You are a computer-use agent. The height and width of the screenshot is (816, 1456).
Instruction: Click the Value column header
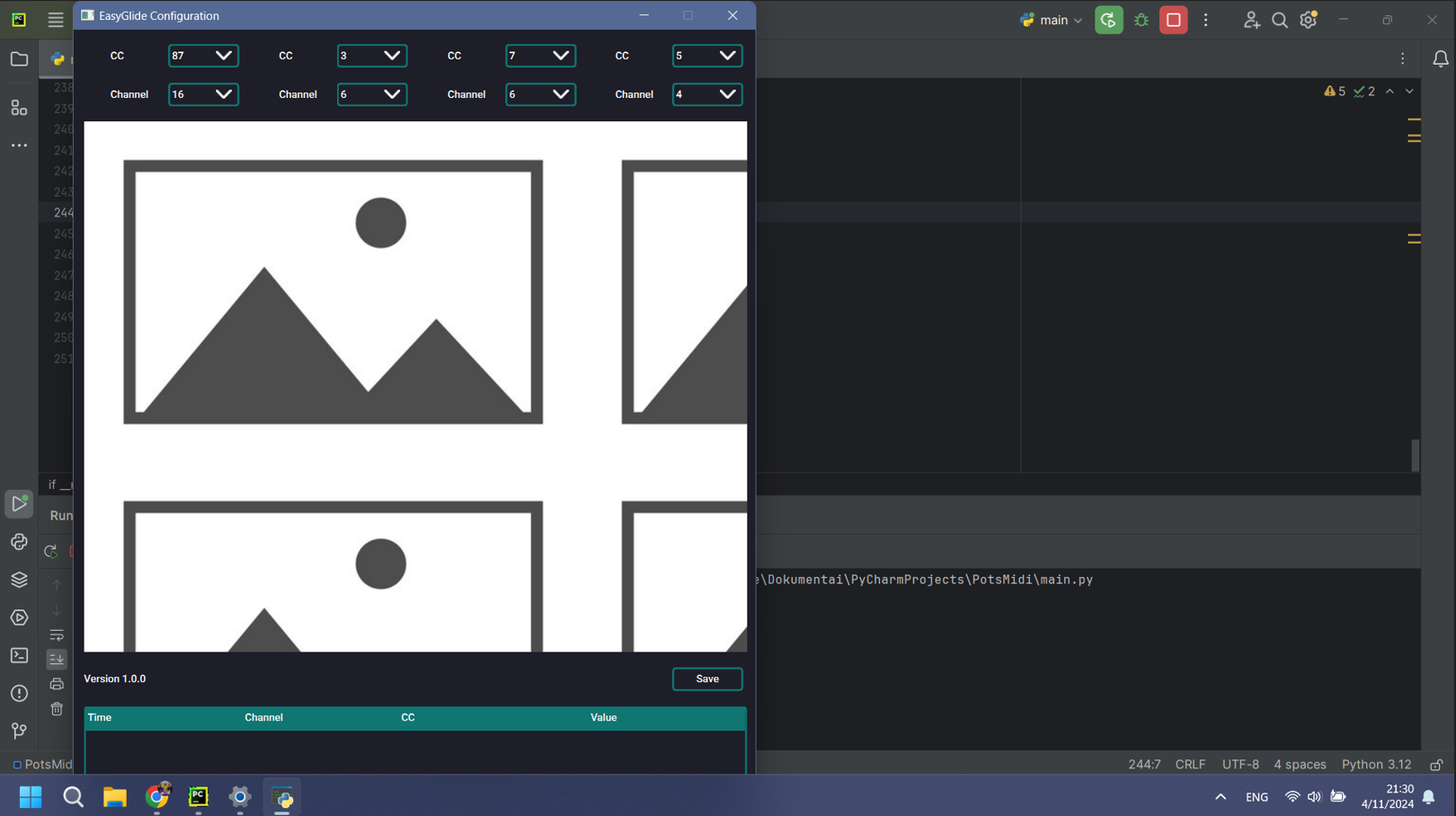(x=603, y=718)
